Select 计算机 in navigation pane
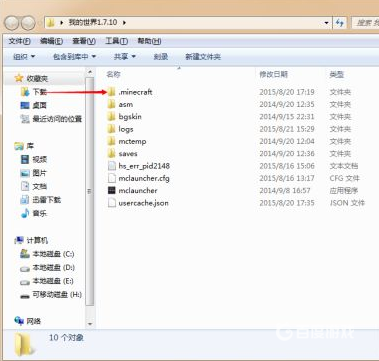The height and width of the screenshot is (361, 379). (31, 240)
